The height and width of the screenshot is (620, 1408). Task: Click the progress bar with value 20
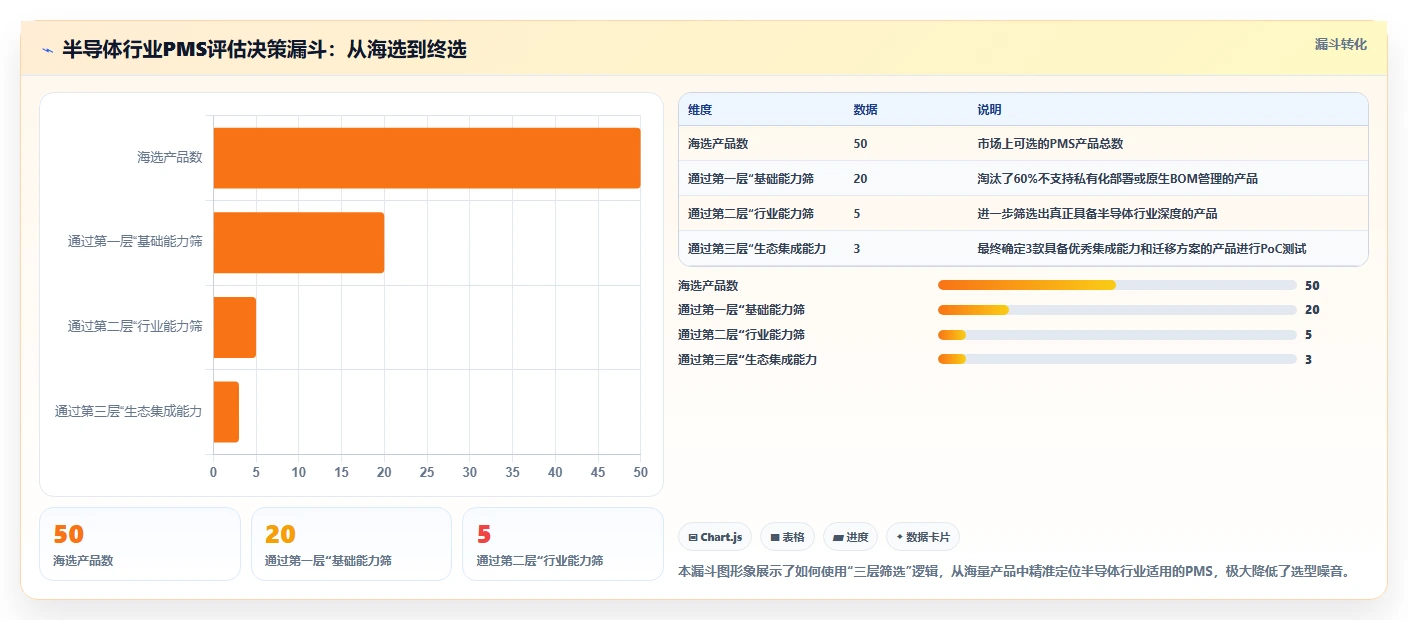point(1117,310)
